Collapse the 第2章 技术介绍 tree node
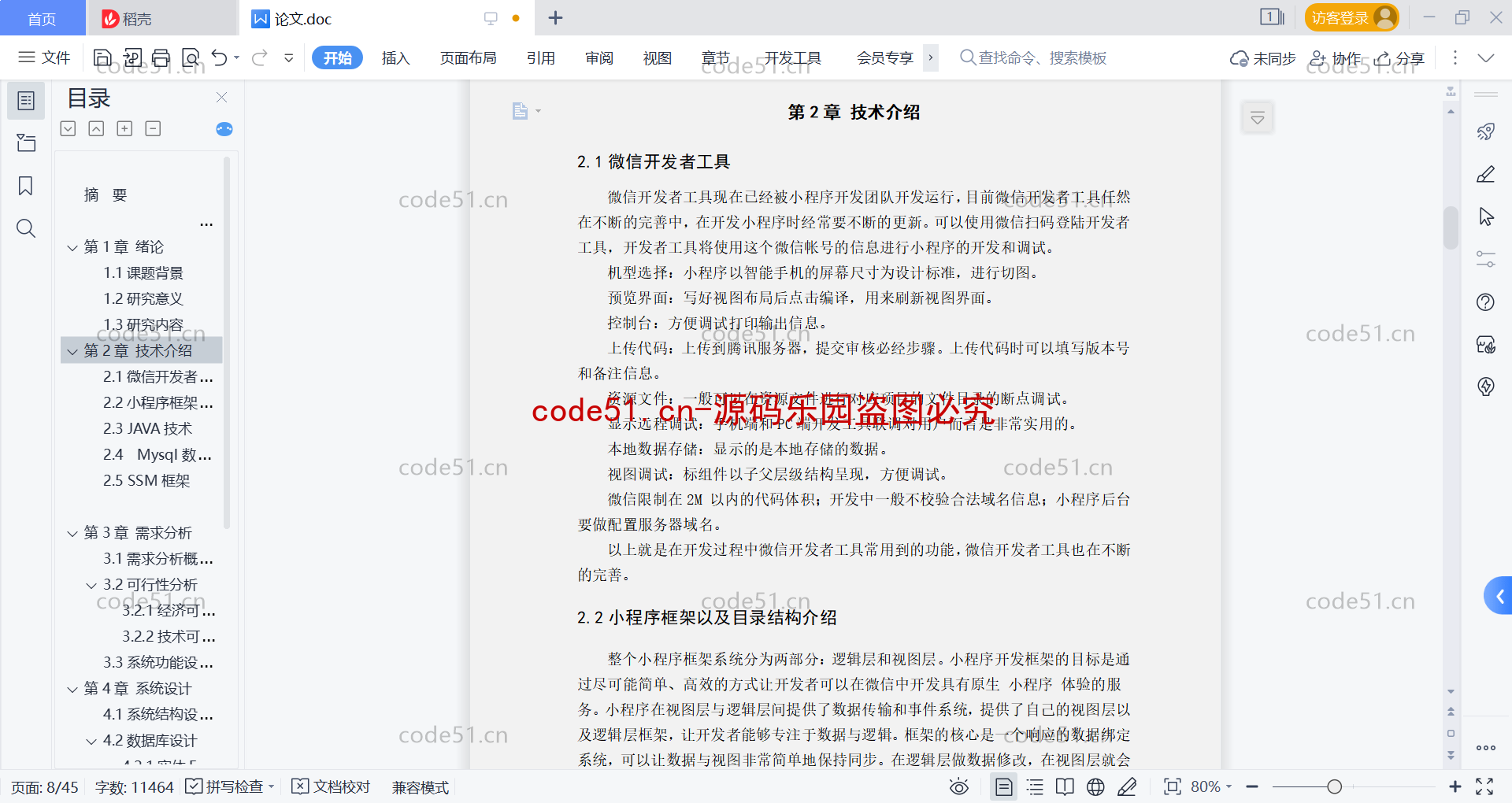The height and width of the screenshot is (803, 1512). coord(72,352)
